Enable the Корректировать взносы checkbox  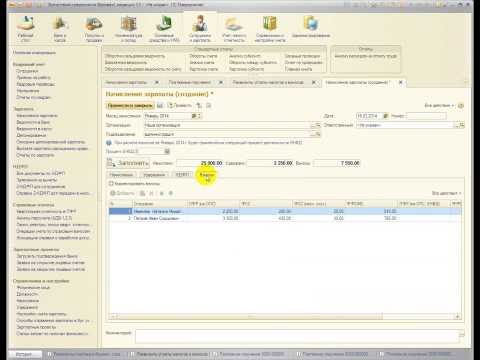tap(111, 184)
